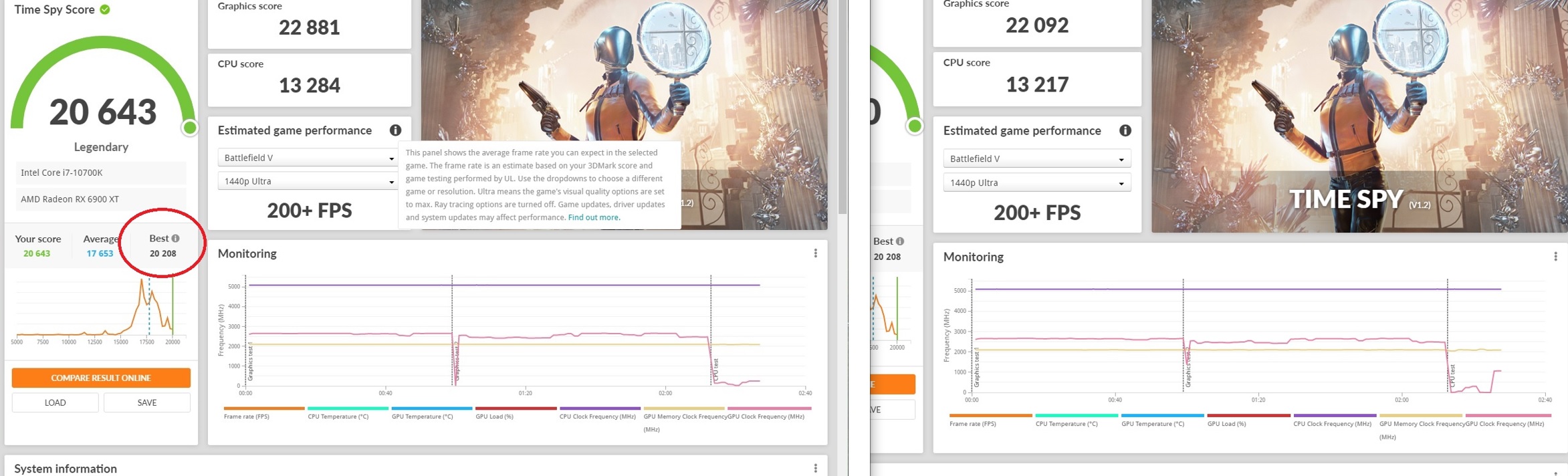The width and height of the screenshot is (1568, 476).
Task: Click the AMD Radeon RX 6900 XT field
Action: tap(101, 199)
